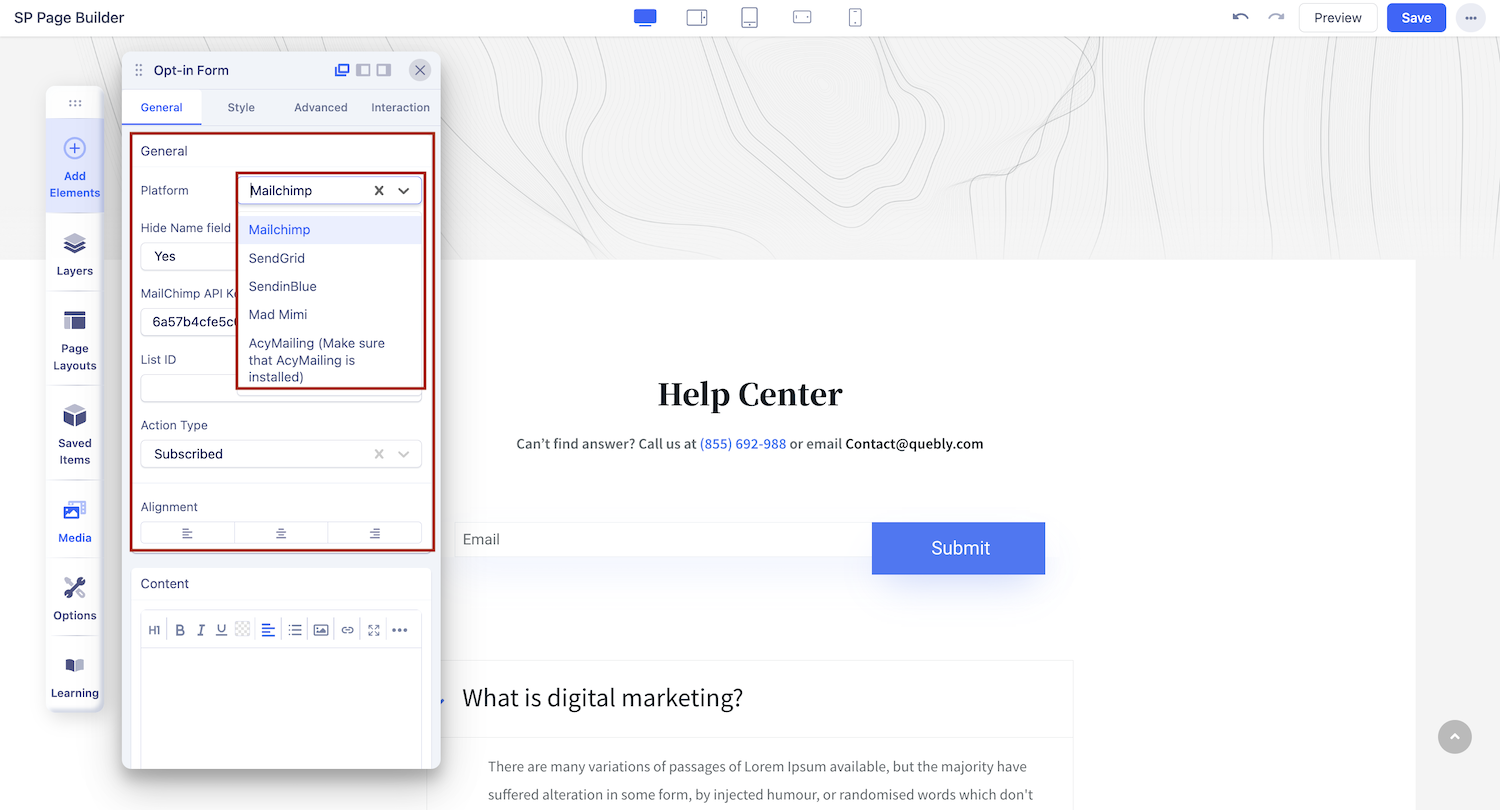The width and height of the screenshot is (1500, 810).
Task: Choose SendGrid from platform list
Action: point(277,258)
